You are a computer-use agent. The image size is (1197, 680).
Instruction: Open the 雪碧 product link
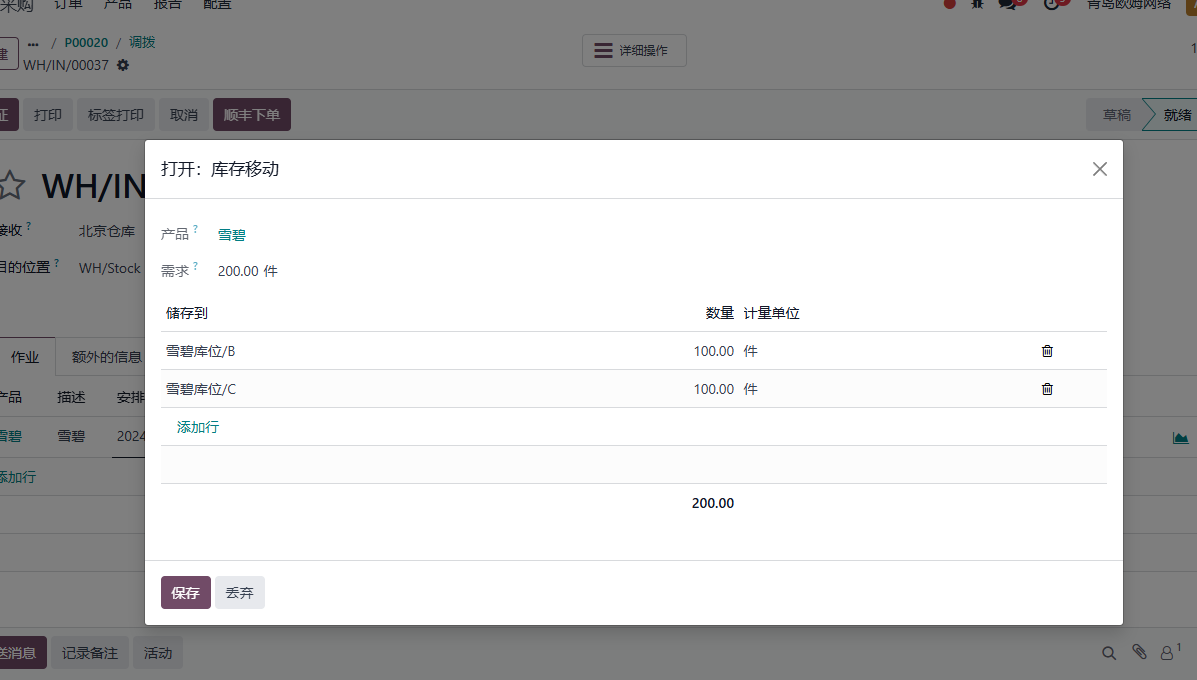coord(231,235)
